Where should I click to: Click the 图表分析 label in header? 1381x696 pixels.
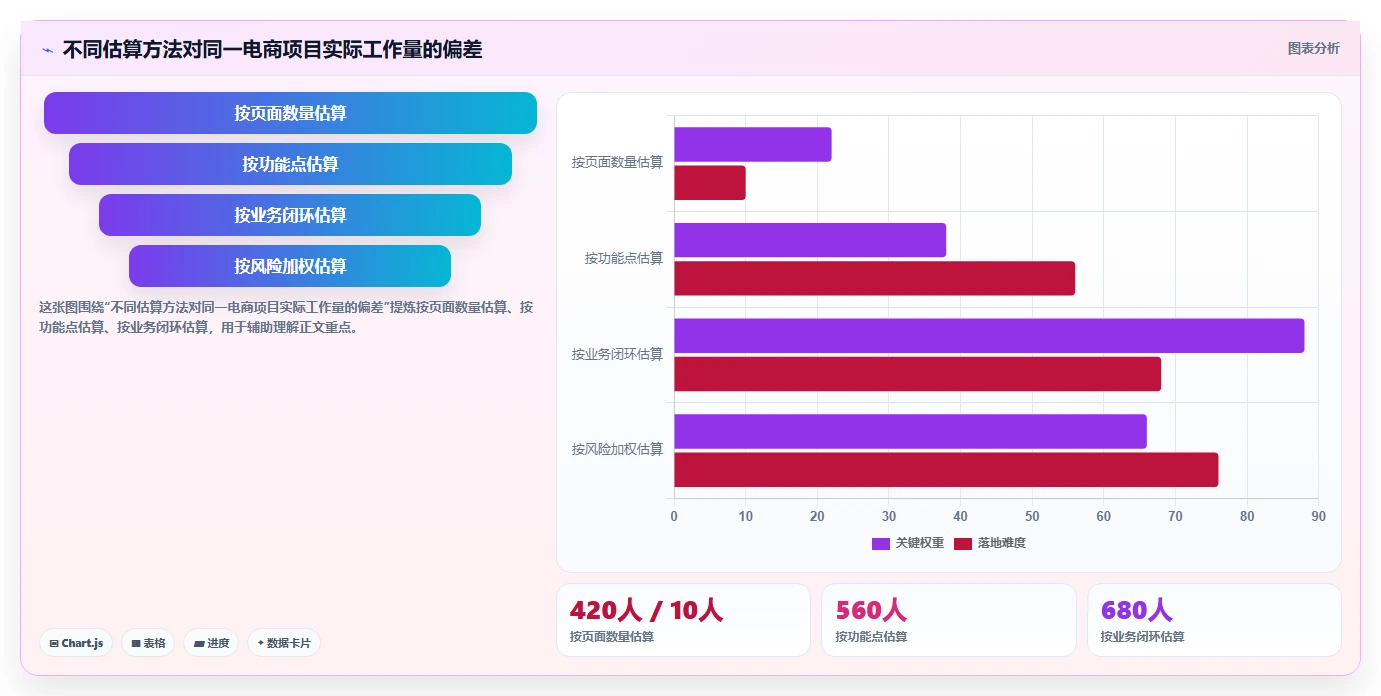(1313, 48)
